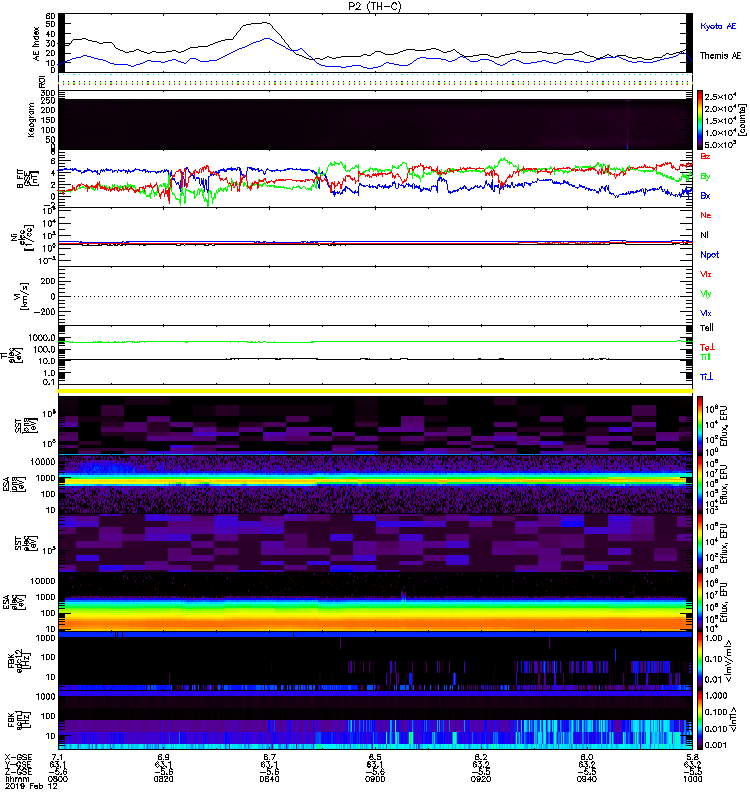Image resolution: width=750 pixels, height=800 pixels.
Task: Click the ESA electron energy spectrogram
Action: point(375,602)
